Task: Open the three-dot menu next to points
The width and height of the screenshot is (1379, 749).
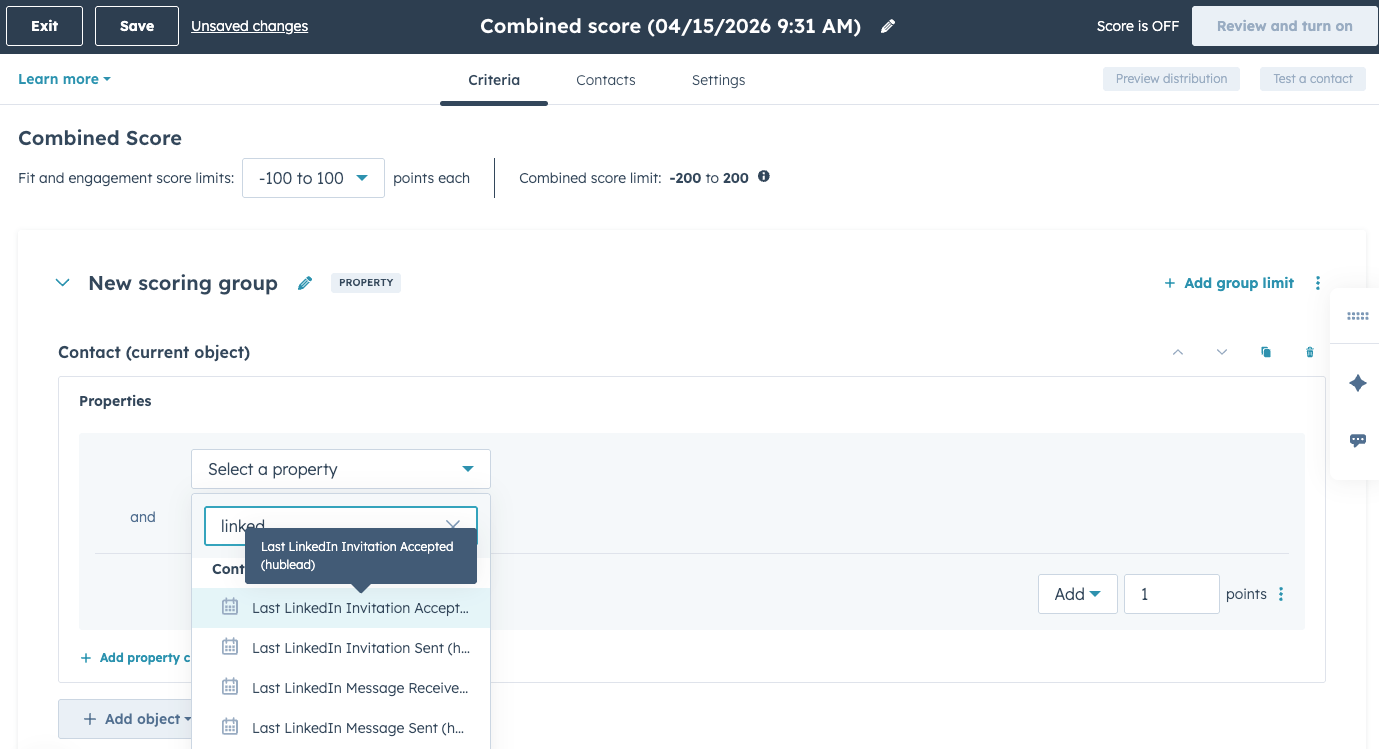Action: click(x=1281, y=594)
